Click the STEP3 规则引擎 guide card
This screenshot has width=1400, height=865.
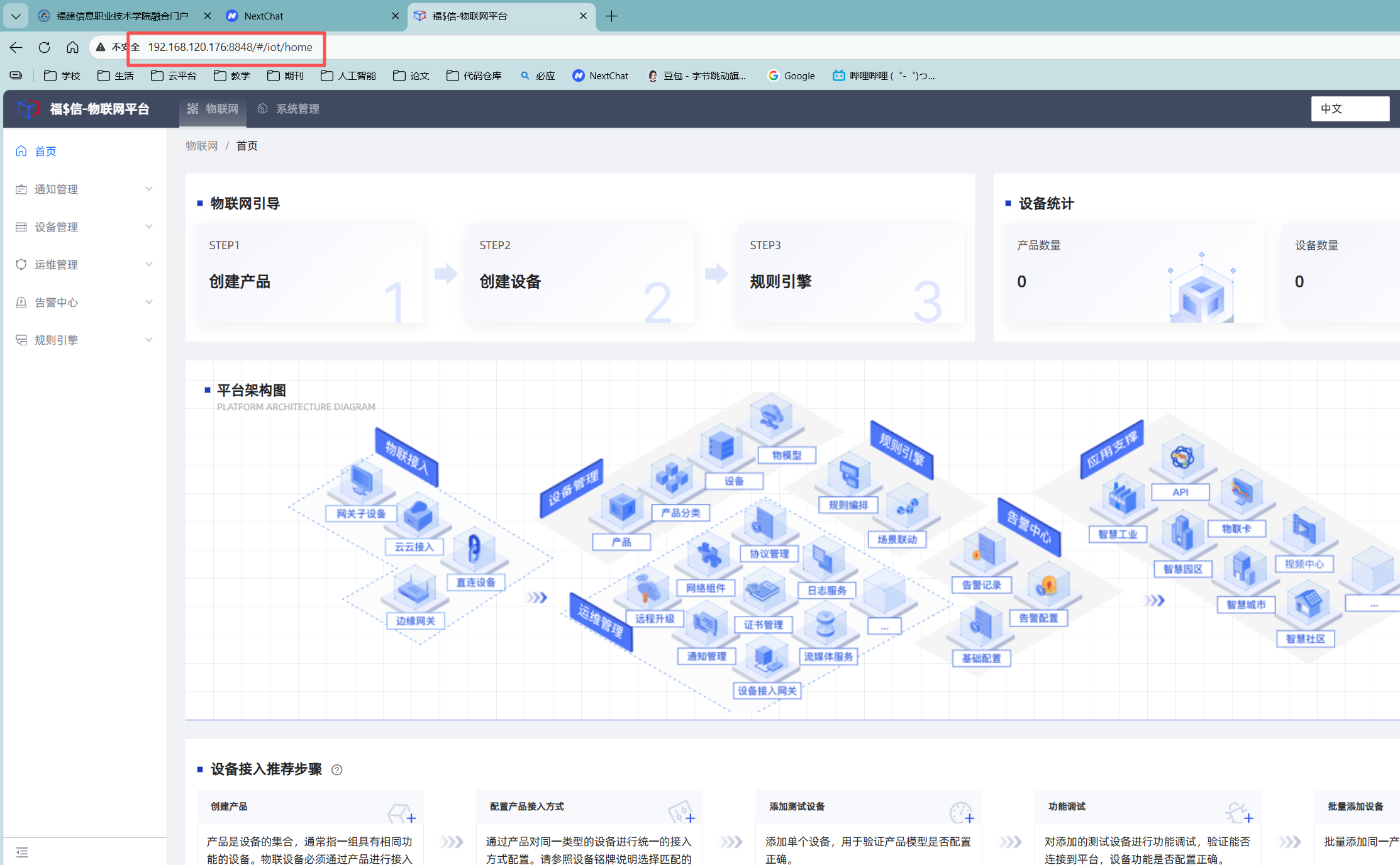point(850,274)
